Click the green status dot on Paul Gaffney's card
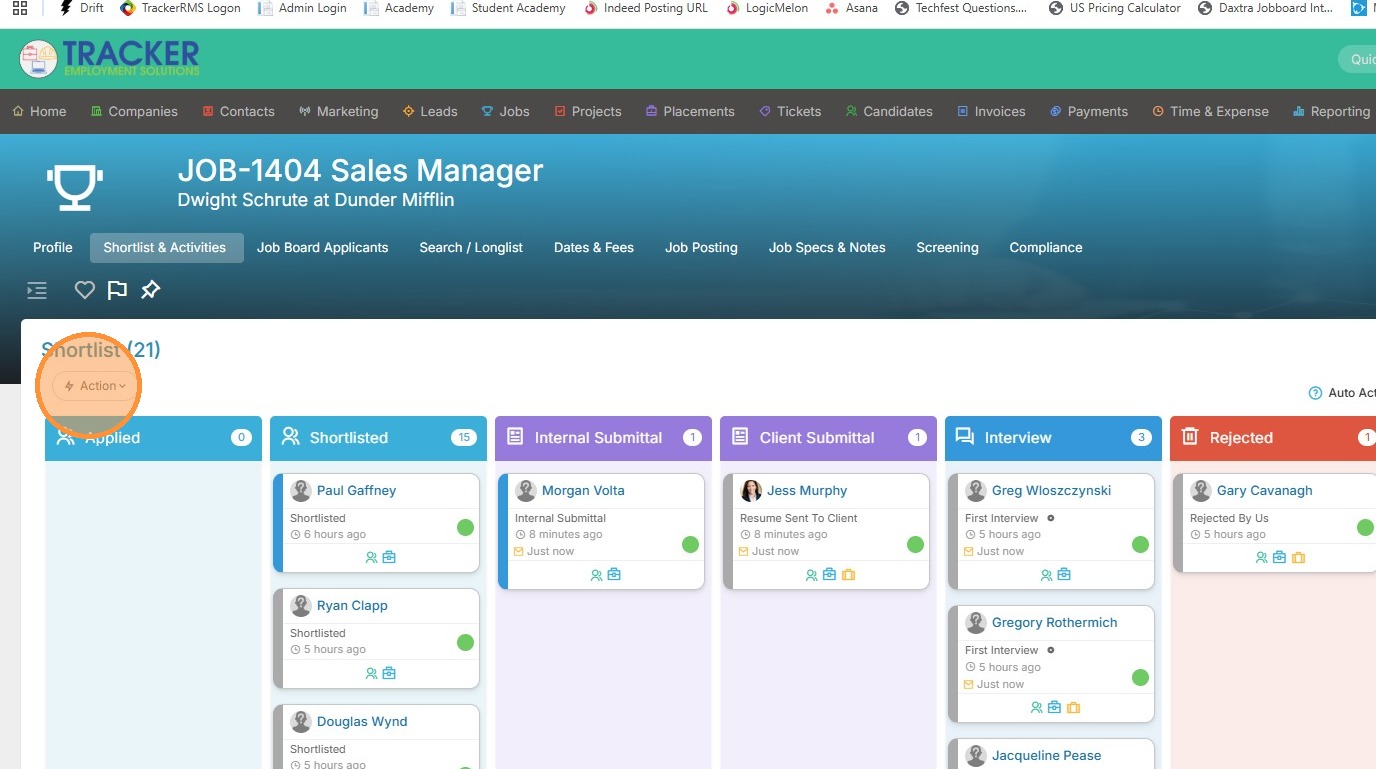Screen dimensions: 1376x769 click(x=465, y=527)
